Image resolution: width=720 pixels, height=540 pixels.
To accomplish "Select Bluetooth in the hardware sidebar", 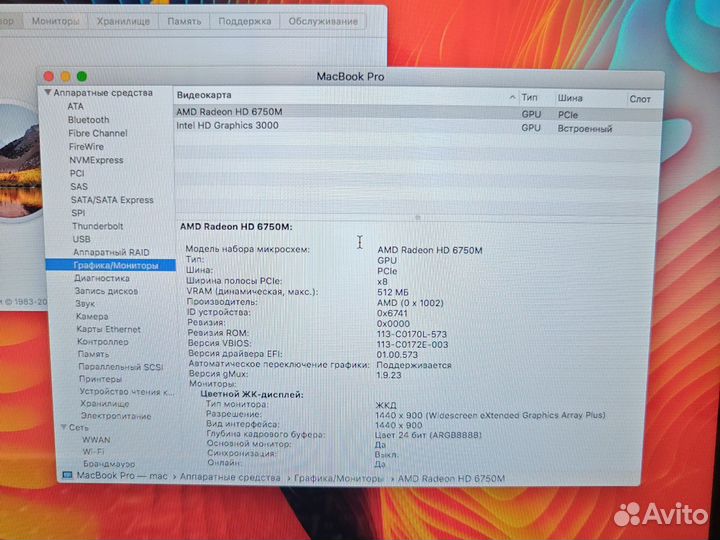I will click(89, 119).
